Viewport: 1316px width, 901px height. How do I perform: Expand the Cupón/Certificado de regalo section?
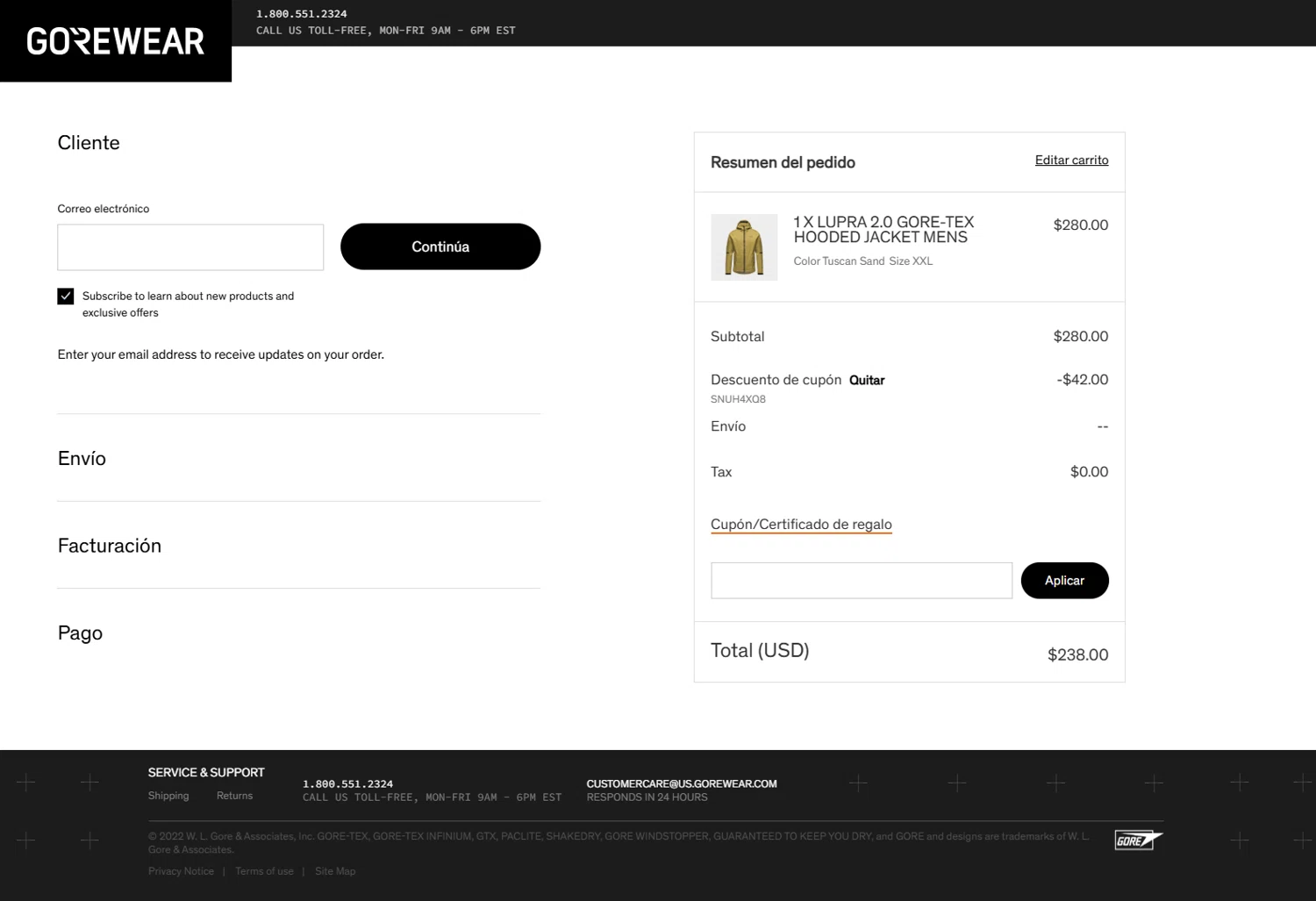coord(801,525)
